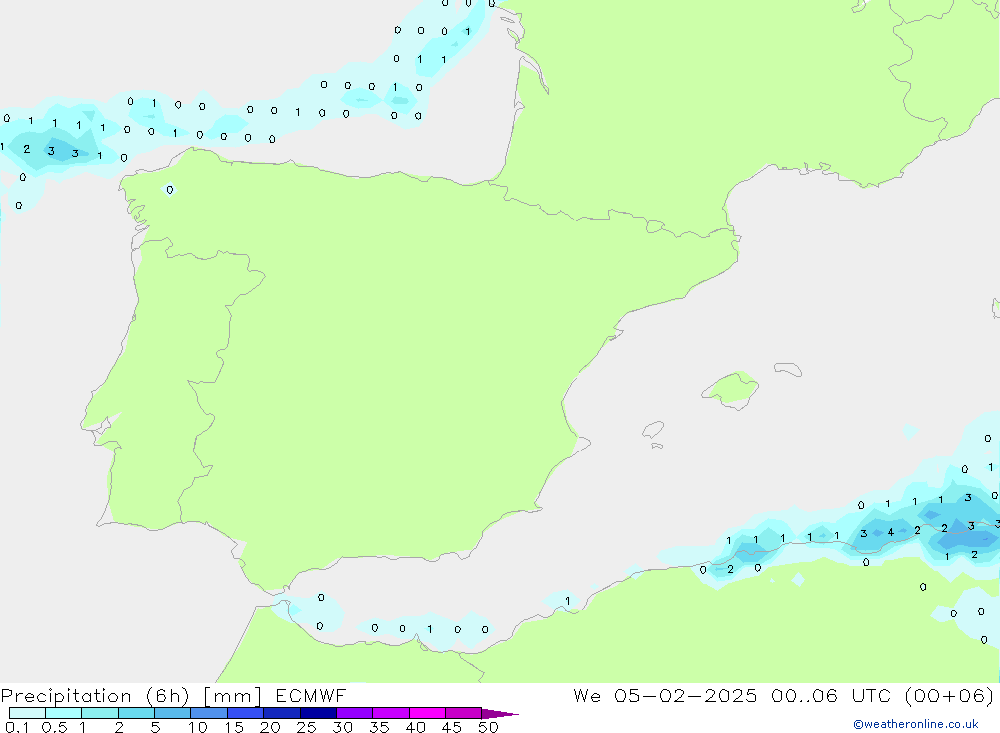1000x733 pixels.
Task: Click the 0.5–1 mm legend color swatch
Action: click(x=64, y=713)
